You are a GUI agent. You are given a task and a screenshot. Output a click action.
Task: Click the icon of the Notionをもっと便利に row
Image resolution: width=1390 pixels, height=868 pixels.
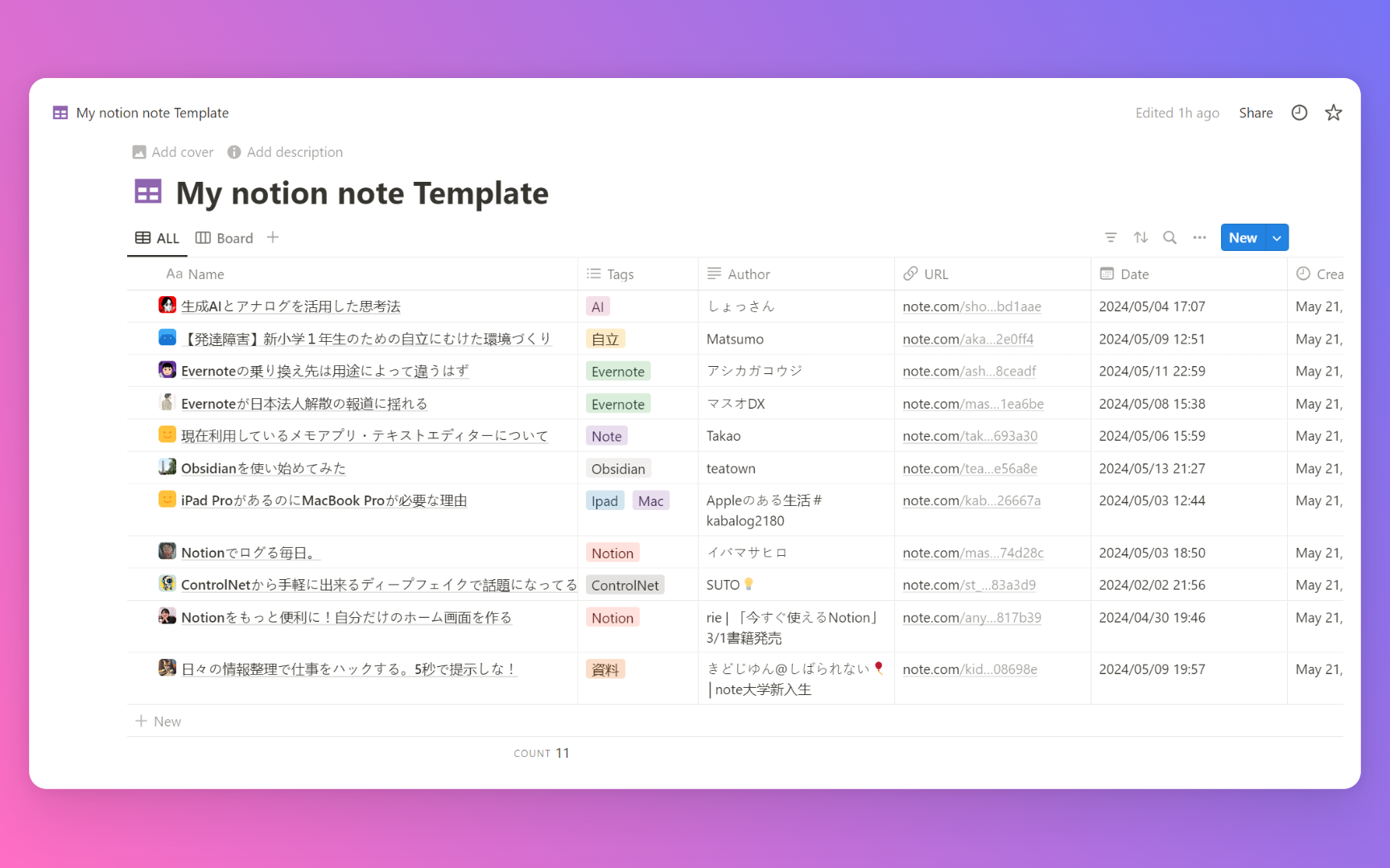tap(167, 616)
